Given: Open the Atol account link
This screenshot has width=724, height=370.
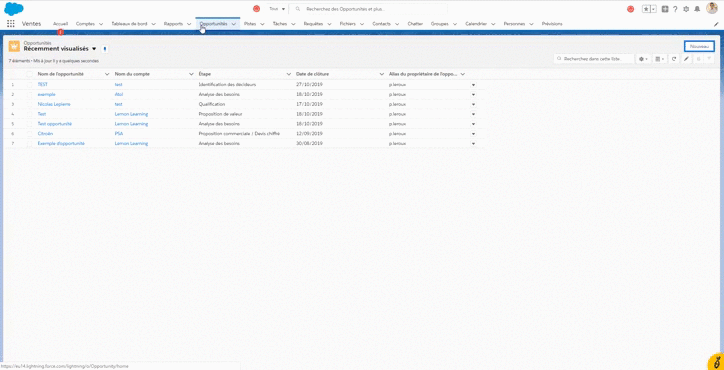Looking at the screenshot, I should click(x=119, y=94).
